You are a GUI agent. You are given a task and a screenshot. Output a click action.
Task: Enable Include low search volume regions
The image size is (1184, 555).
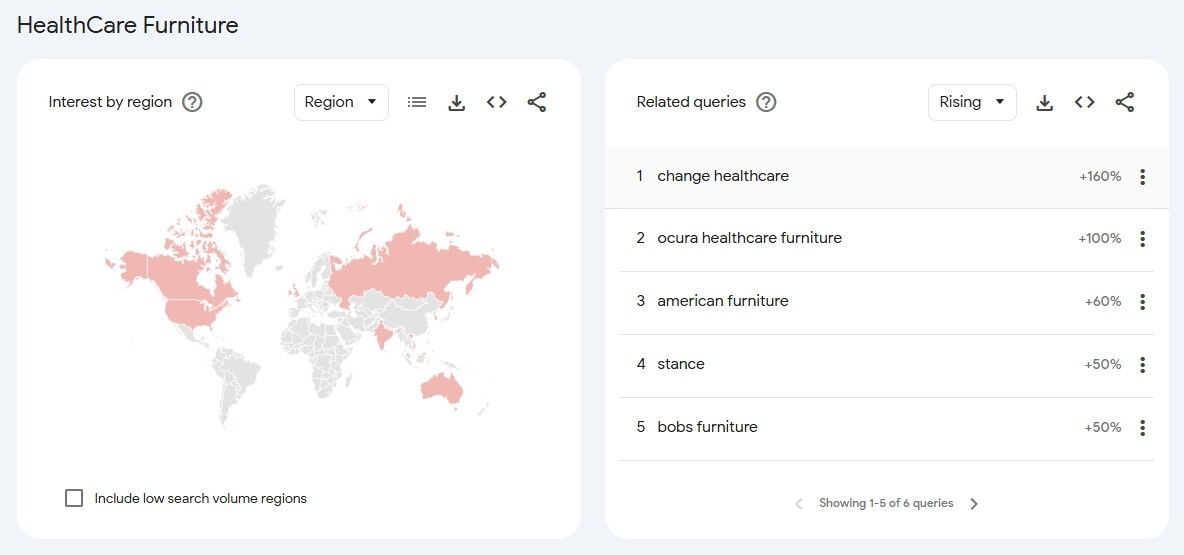(x=74, y=498)
